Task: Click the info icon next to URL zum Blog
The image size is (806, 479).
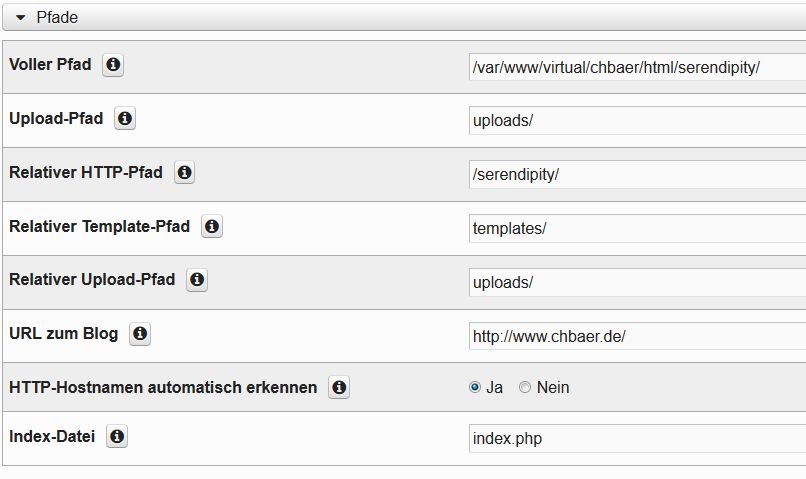Action: click(140, 334)
